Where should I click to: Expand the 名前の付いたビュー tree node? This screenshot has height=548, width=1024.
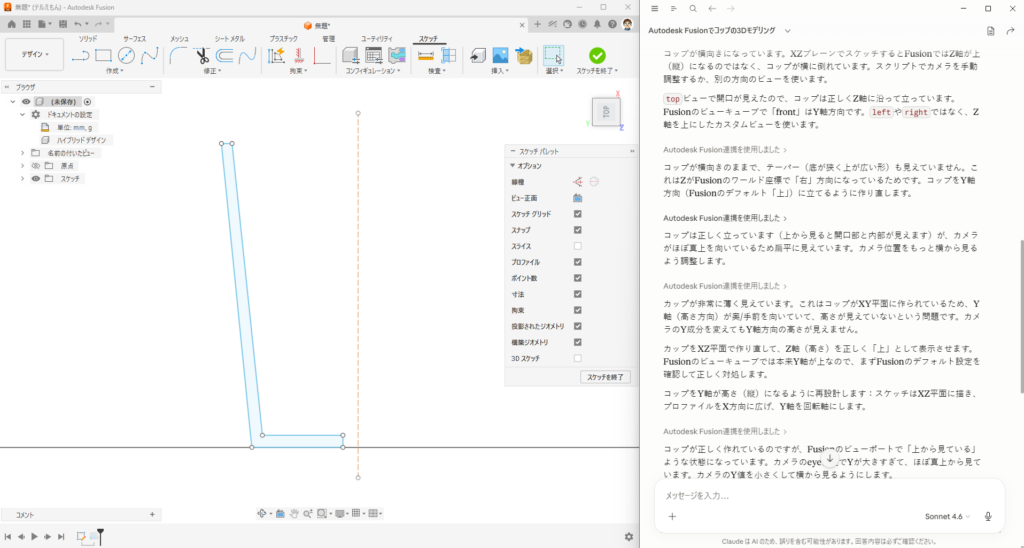[x=23, y=153]
